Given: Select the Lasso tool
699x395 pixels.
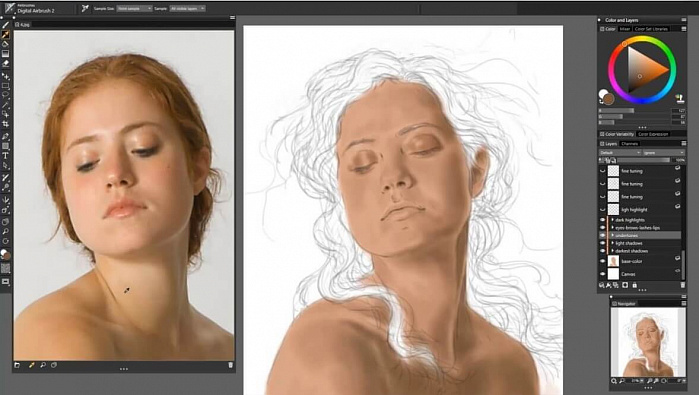Looking at the screenshot, I should 5,95.
